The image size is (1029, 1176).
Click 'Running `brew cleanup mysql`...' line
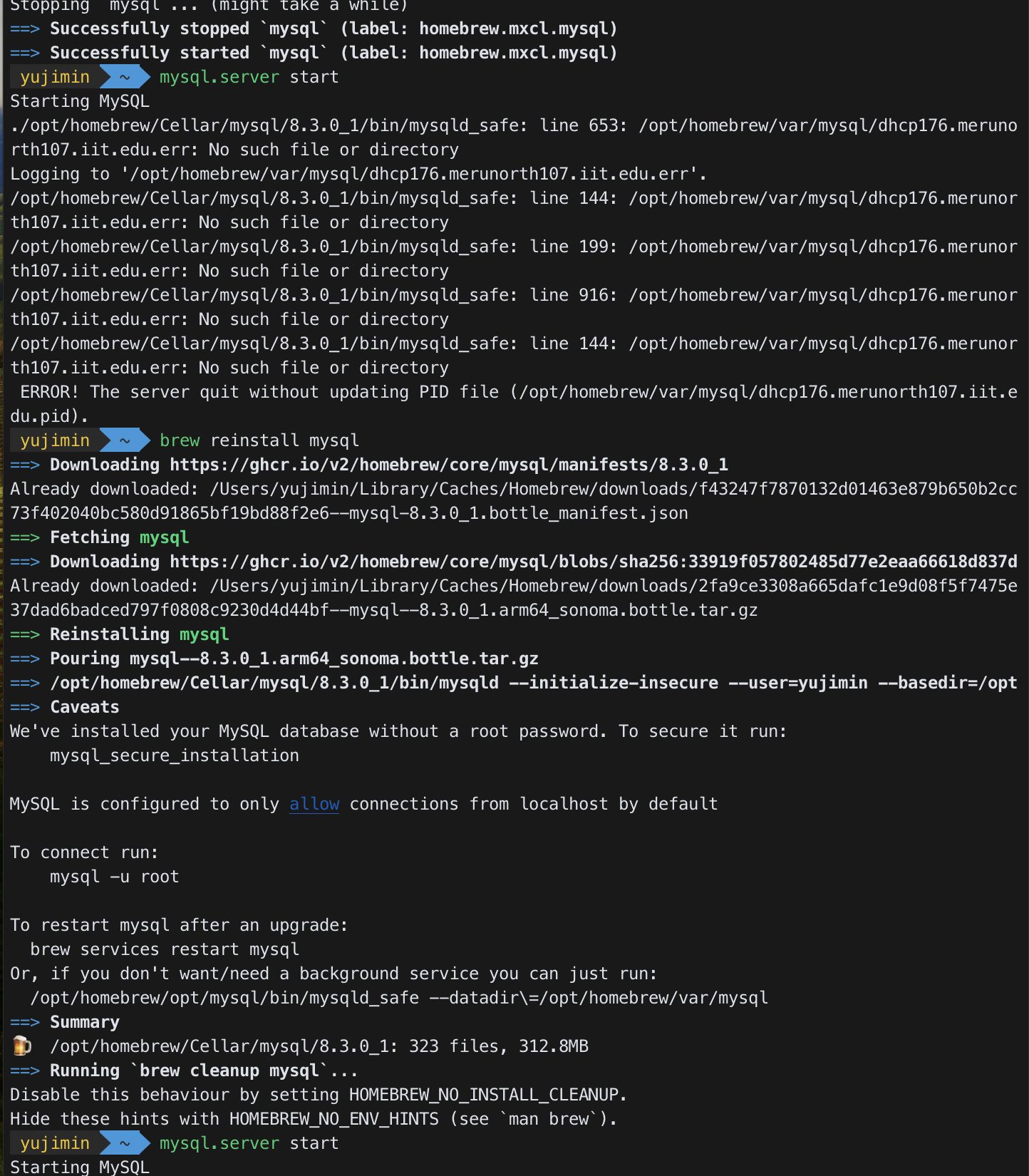(x=184, y=1071)
